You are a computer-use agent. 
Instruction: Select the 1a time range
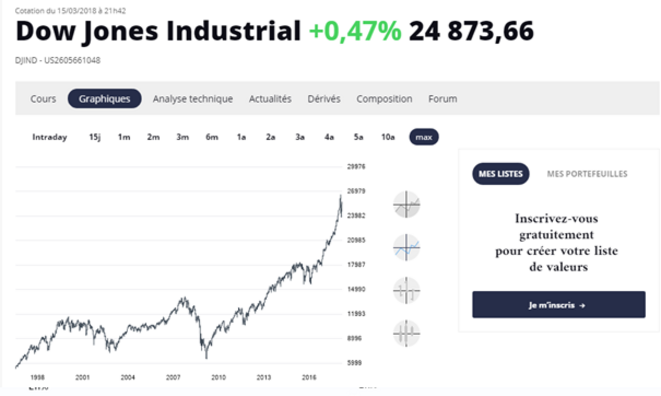241,137
